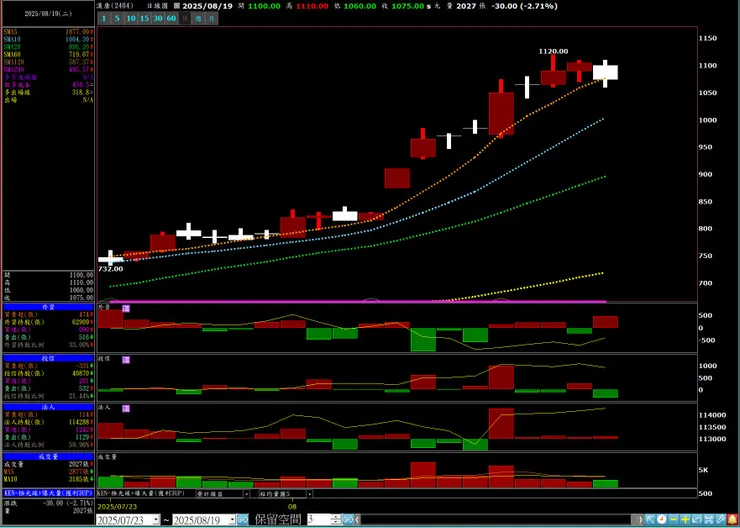Click the MA10 volume row
This screenshot has height=528, width=740.
48,479
